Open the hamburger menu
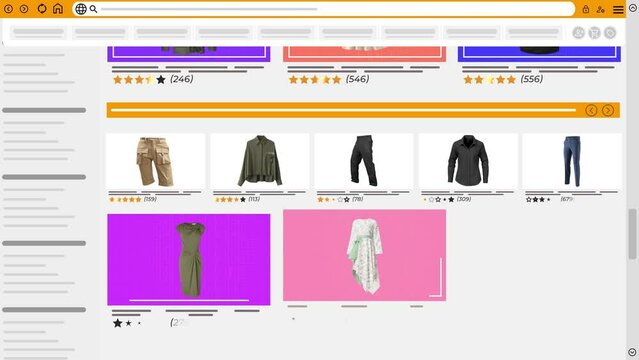Viewport: 639px width, 360px height. click(x=618, y=9)
